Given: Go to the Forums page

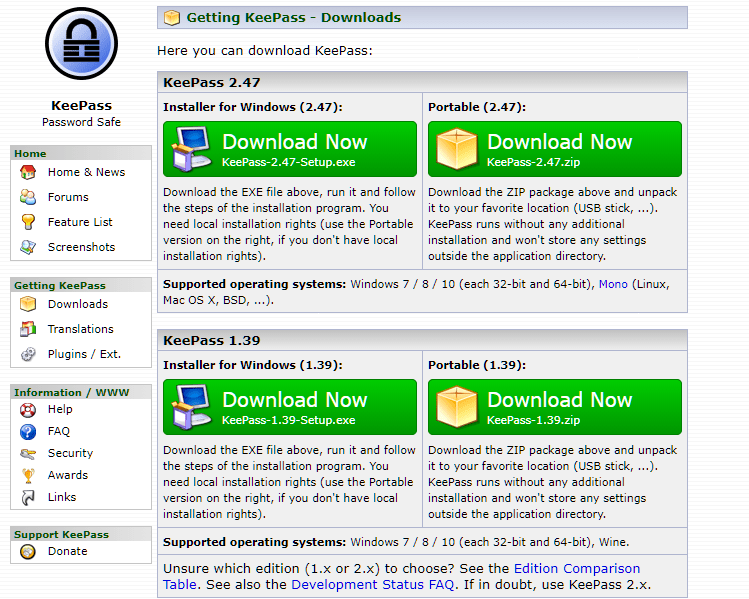Looking at the screenshot, I should (68, 197).
